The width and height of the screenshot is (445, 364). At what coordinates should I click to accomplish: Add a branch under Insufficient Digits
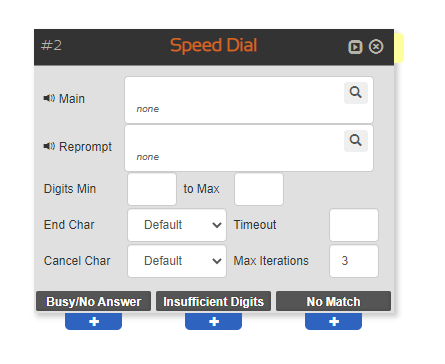[214, 321]
